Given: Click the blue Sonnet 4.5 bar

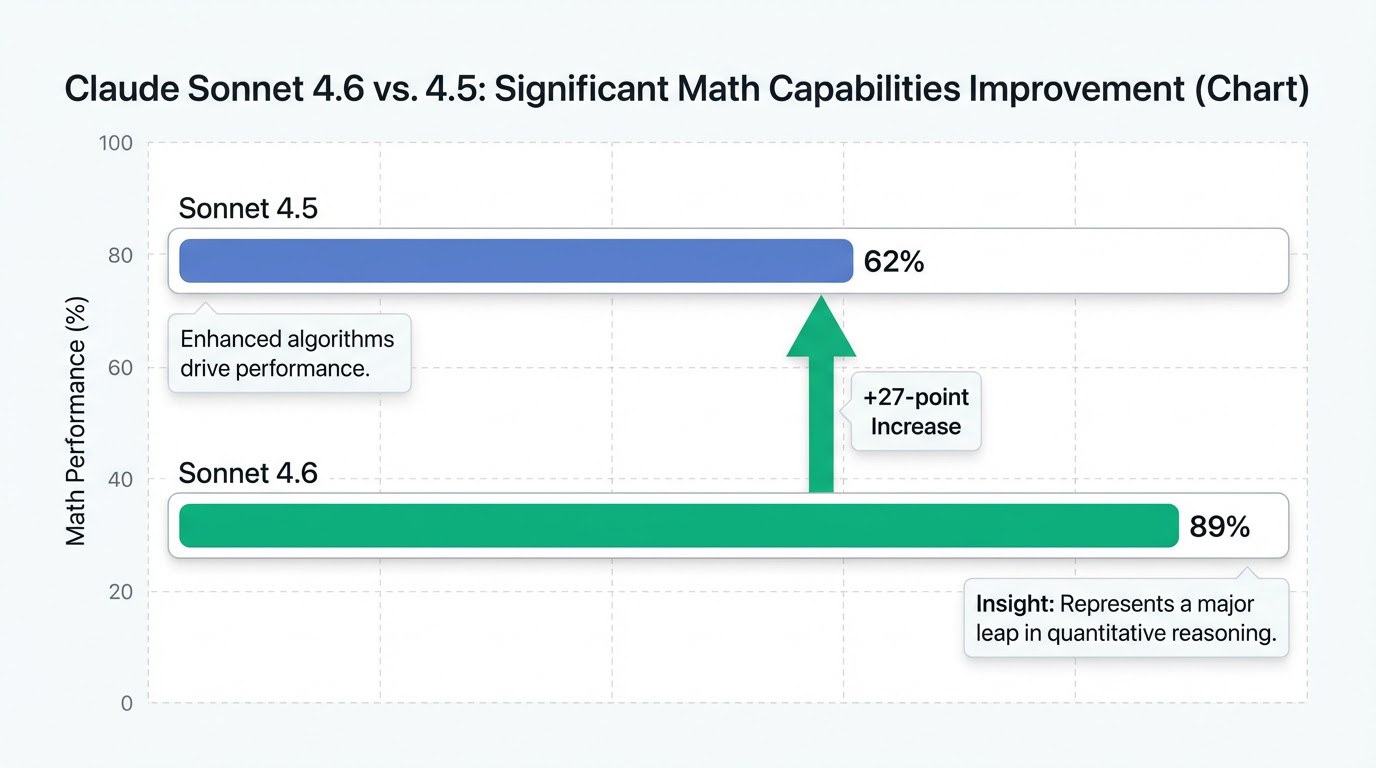Looking at the screenshot, I should tap(515, 261).
